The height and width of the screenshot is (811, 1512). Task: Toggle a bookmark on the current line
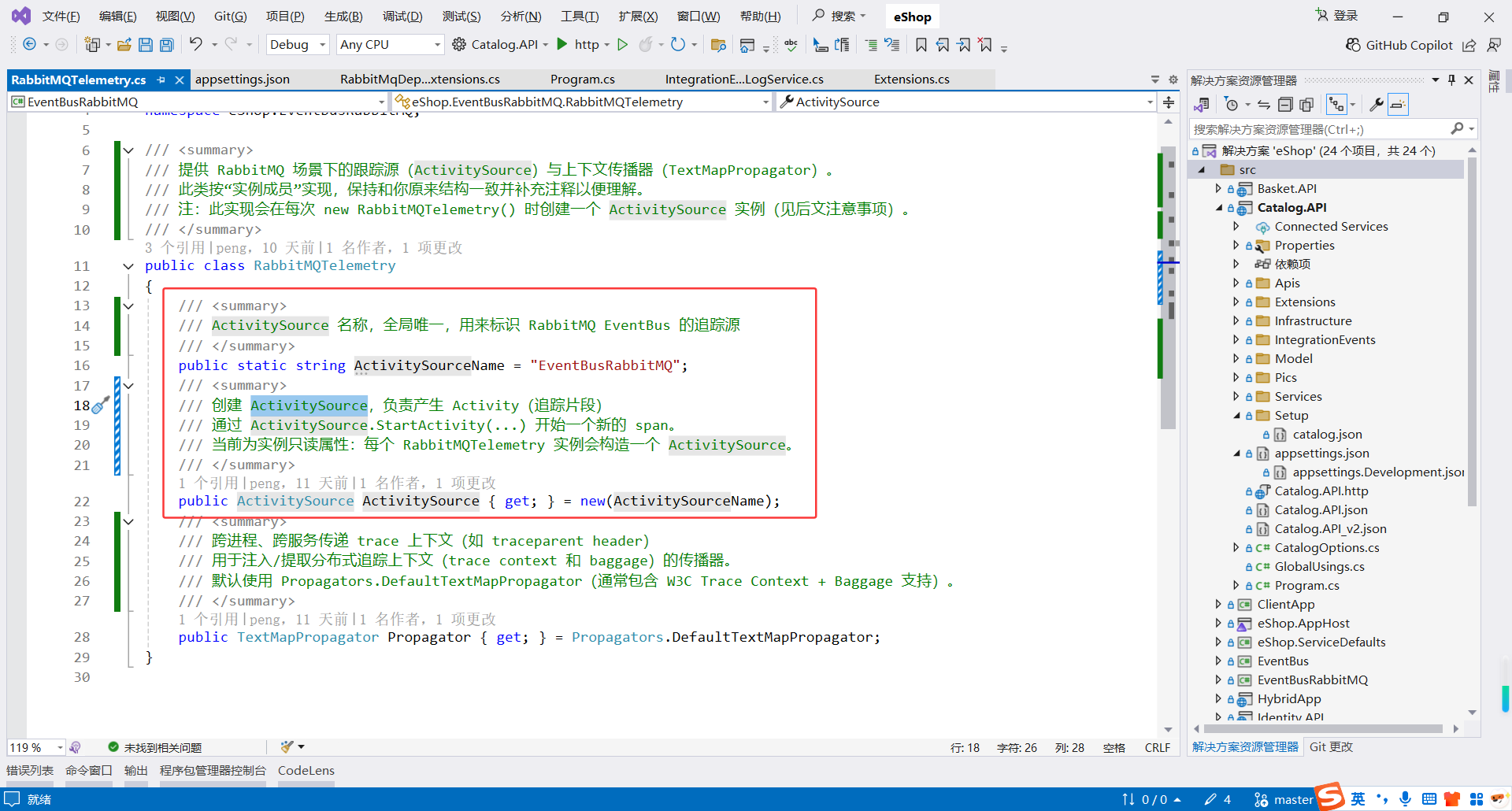point(921,45)
